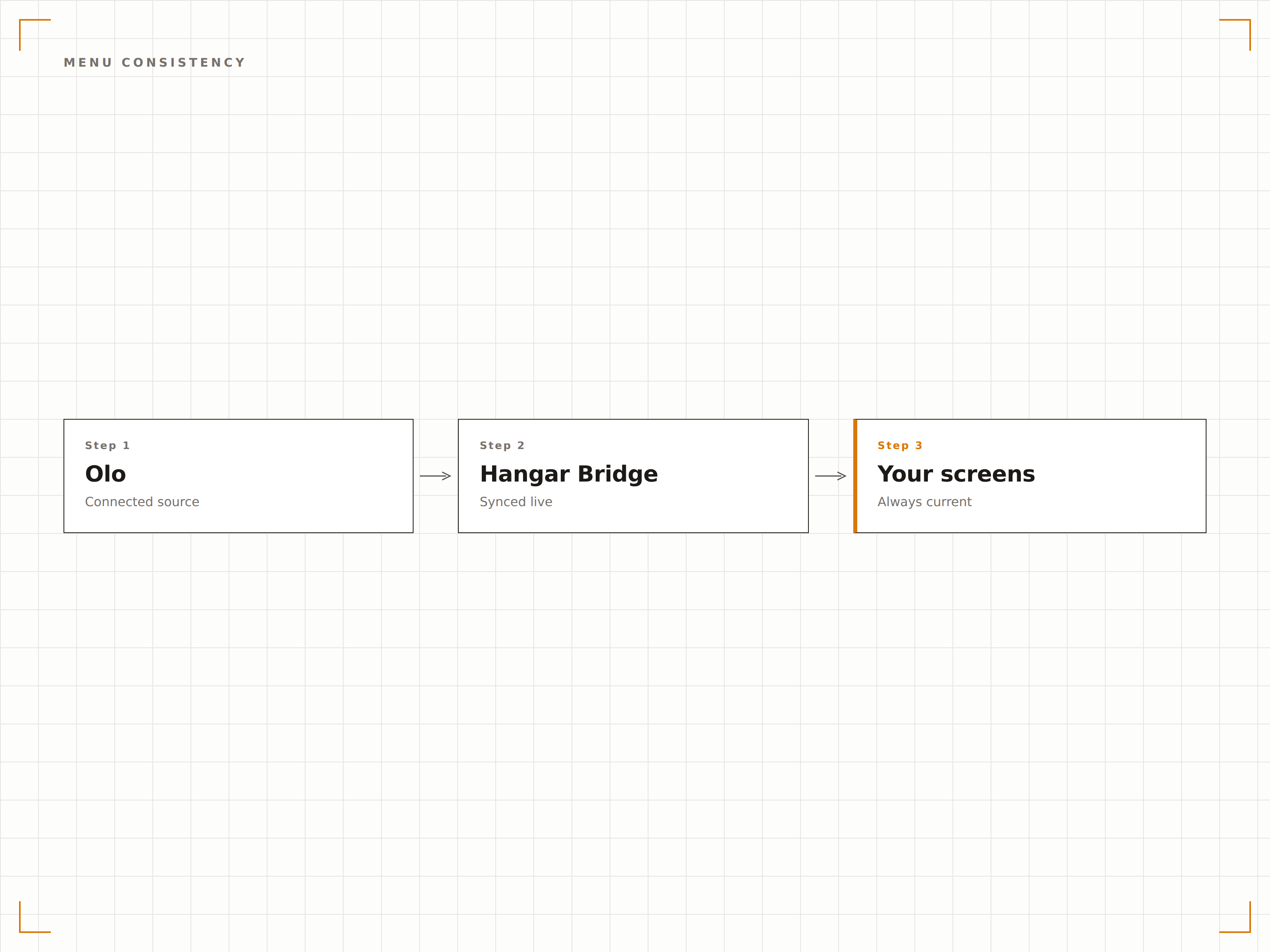Viewport: 1270px width, 952px height.
Task: Click the Connected source caption
Action: pyautogui.click(x=142, y=501)
